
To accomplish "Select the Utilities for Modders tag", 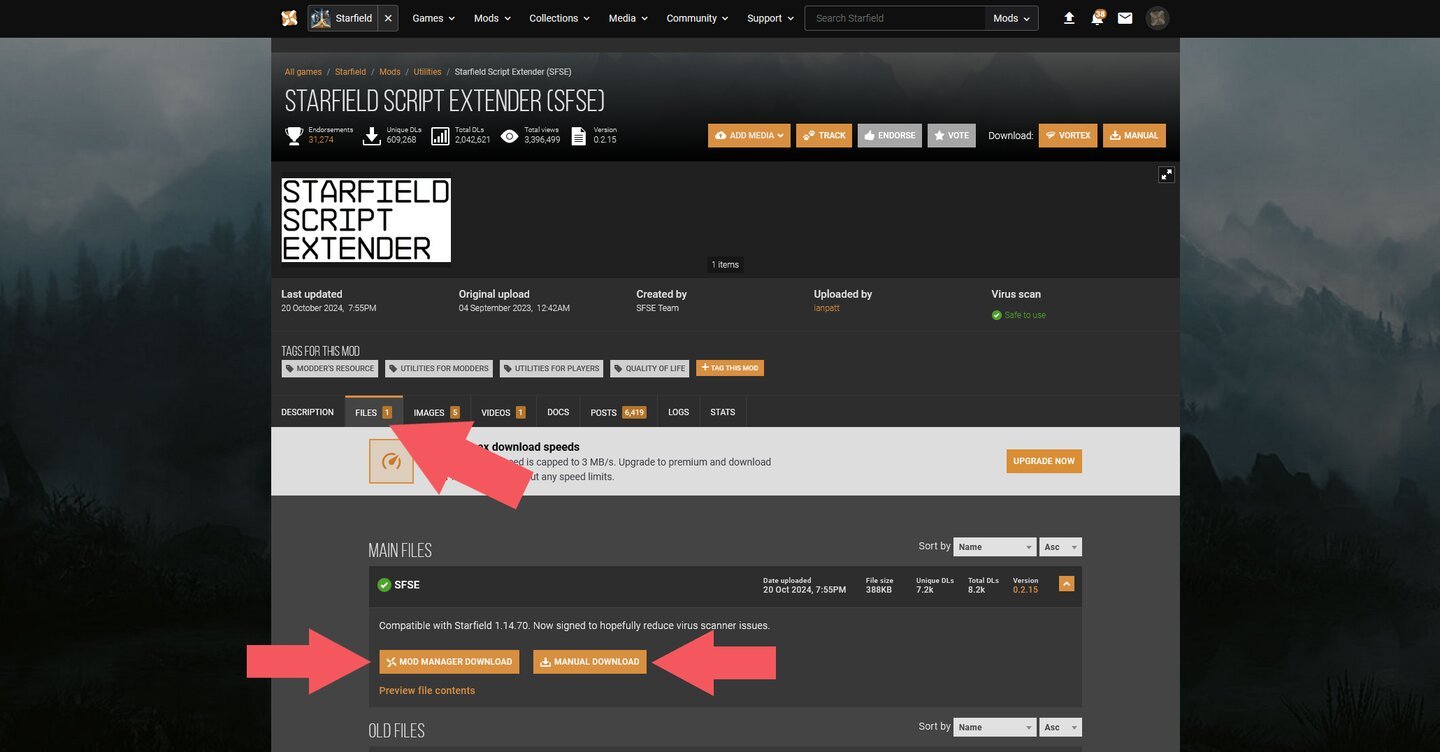I will tap(439, 368).
